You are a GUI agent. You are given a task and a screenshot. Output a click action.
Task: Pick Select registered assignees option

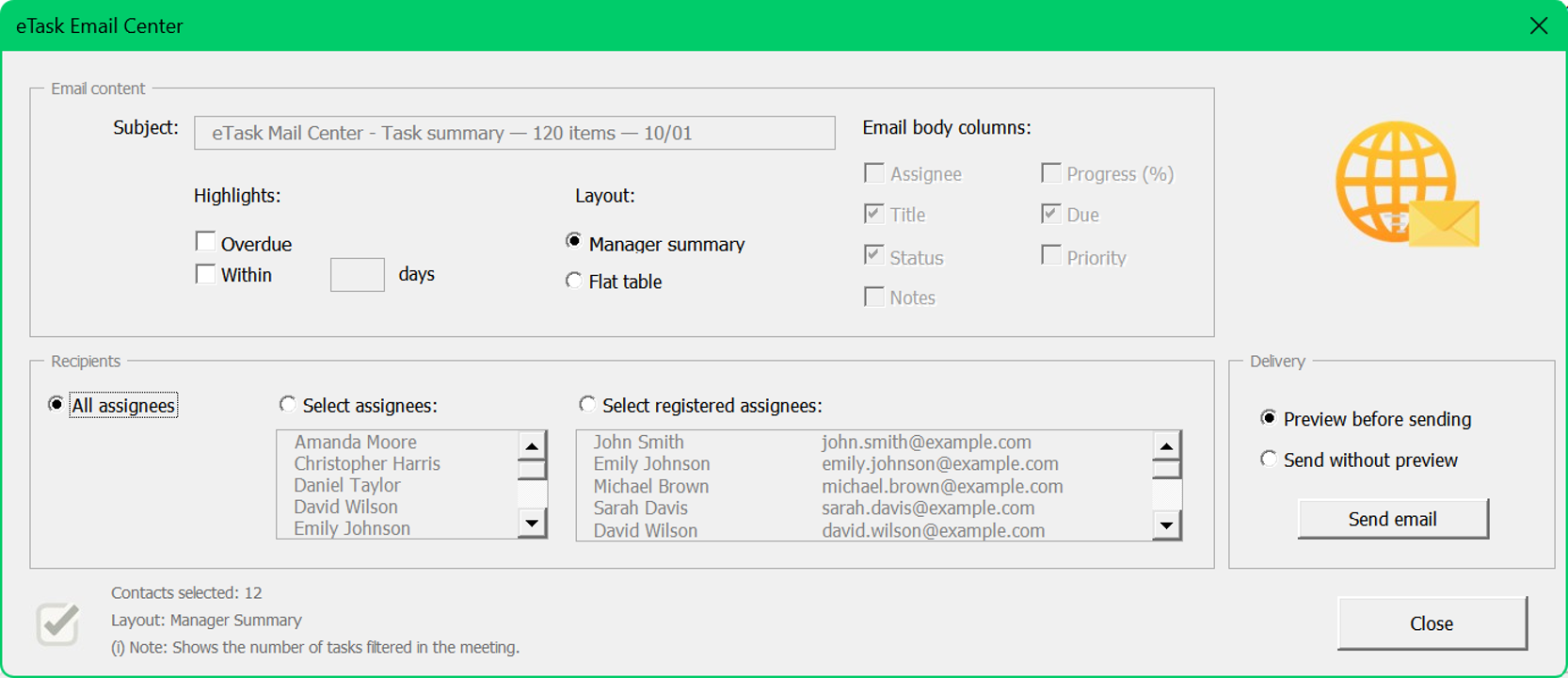587,405
